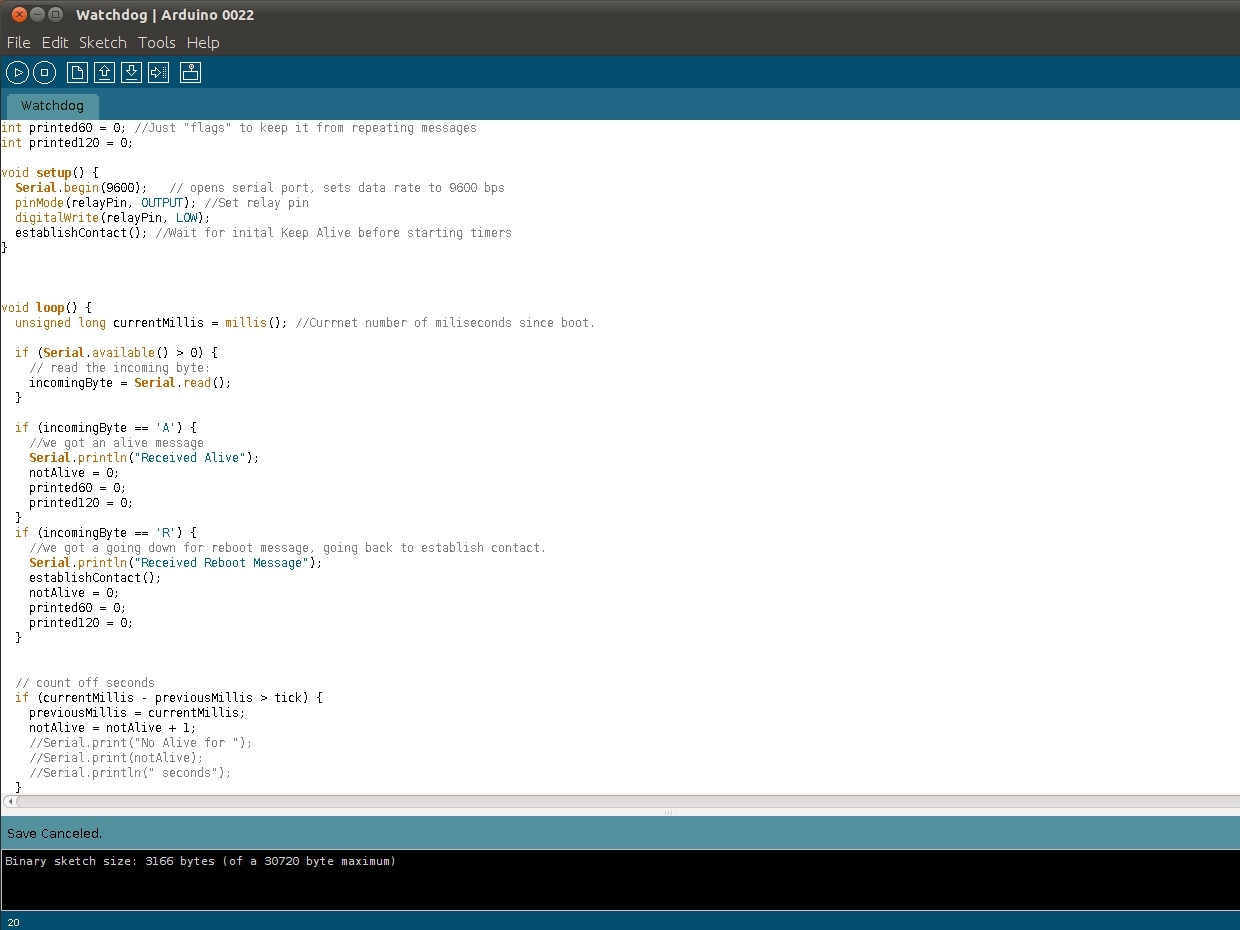1240x930 pixels.
Task: Click 'previousMillis = currentMillis;' line
Action: (x=137, y=713)
